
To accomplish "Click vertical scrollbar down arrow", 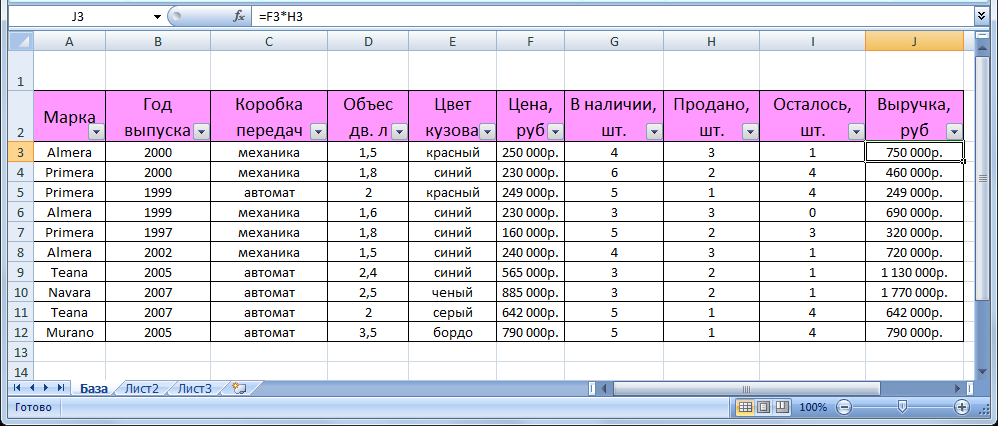I will click(982, 372).
